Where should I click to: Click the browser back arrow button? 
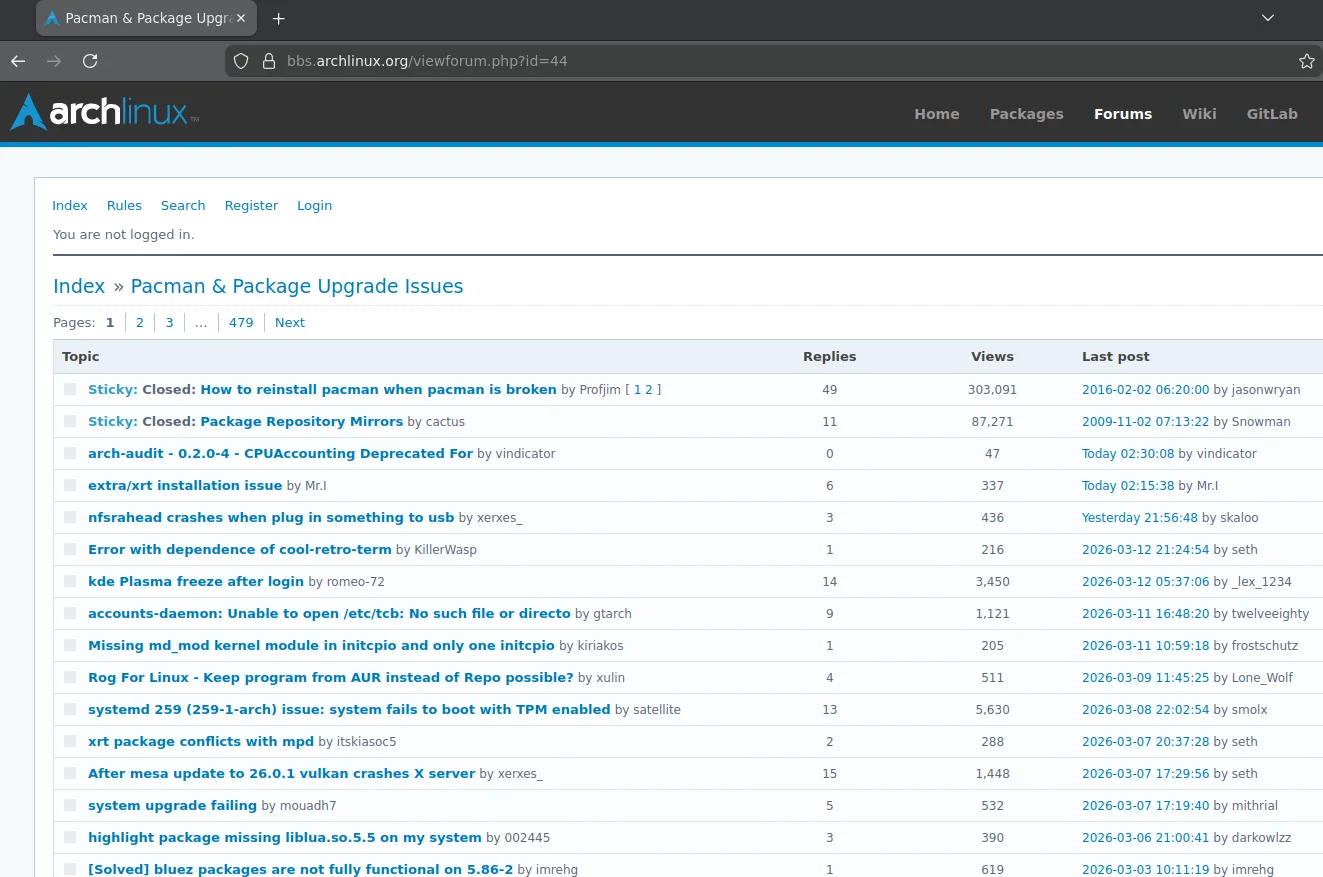tap(18, 61)
